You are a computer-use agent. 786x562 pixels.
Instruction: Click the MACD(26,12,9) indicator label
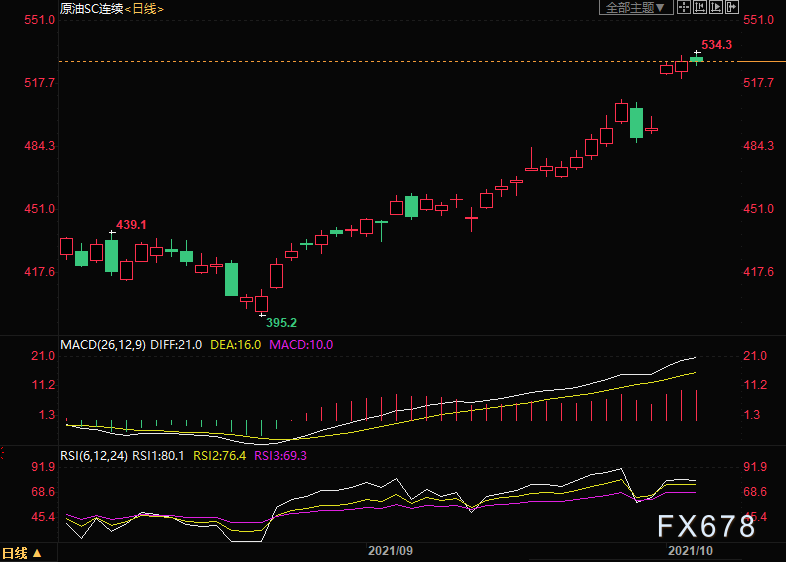[103, 345]
